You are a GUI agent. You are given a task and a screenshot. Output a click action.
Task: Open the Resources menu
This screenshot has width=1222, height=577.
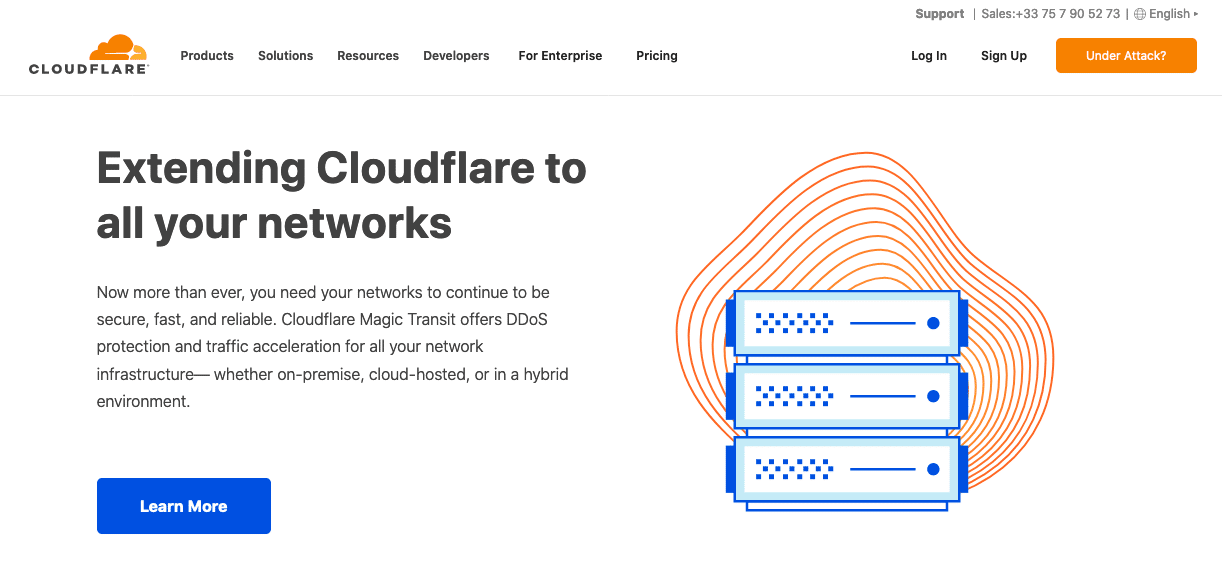coord(368,56)
